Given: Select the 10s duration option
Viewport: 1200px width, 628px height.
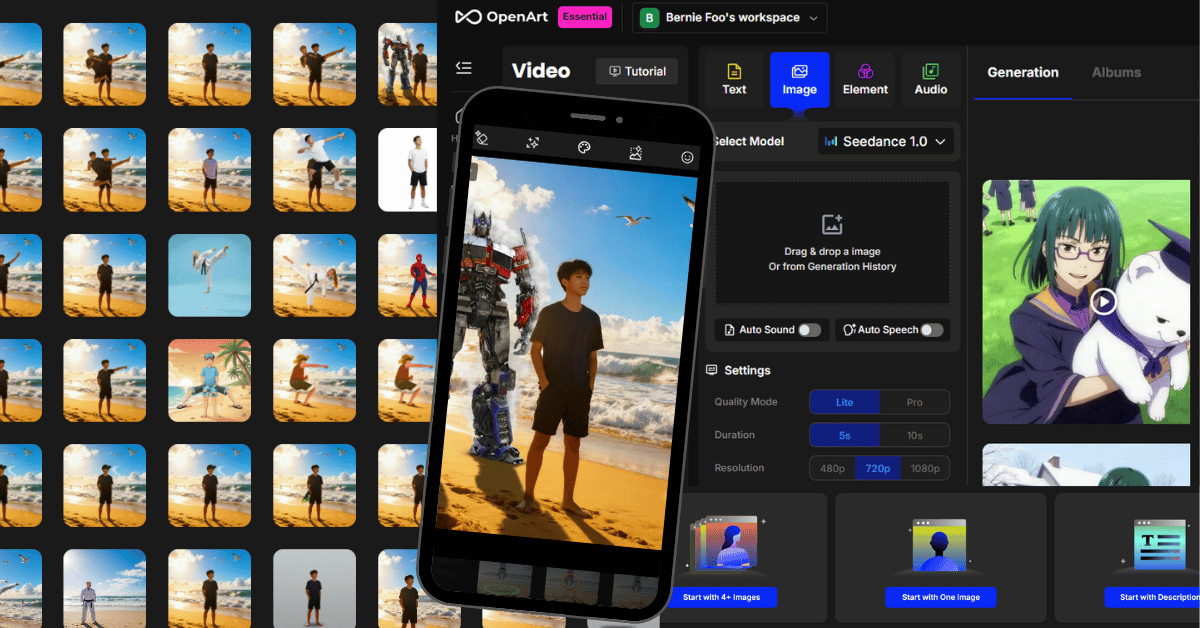Looking at the screenshot, I should 914,435.
